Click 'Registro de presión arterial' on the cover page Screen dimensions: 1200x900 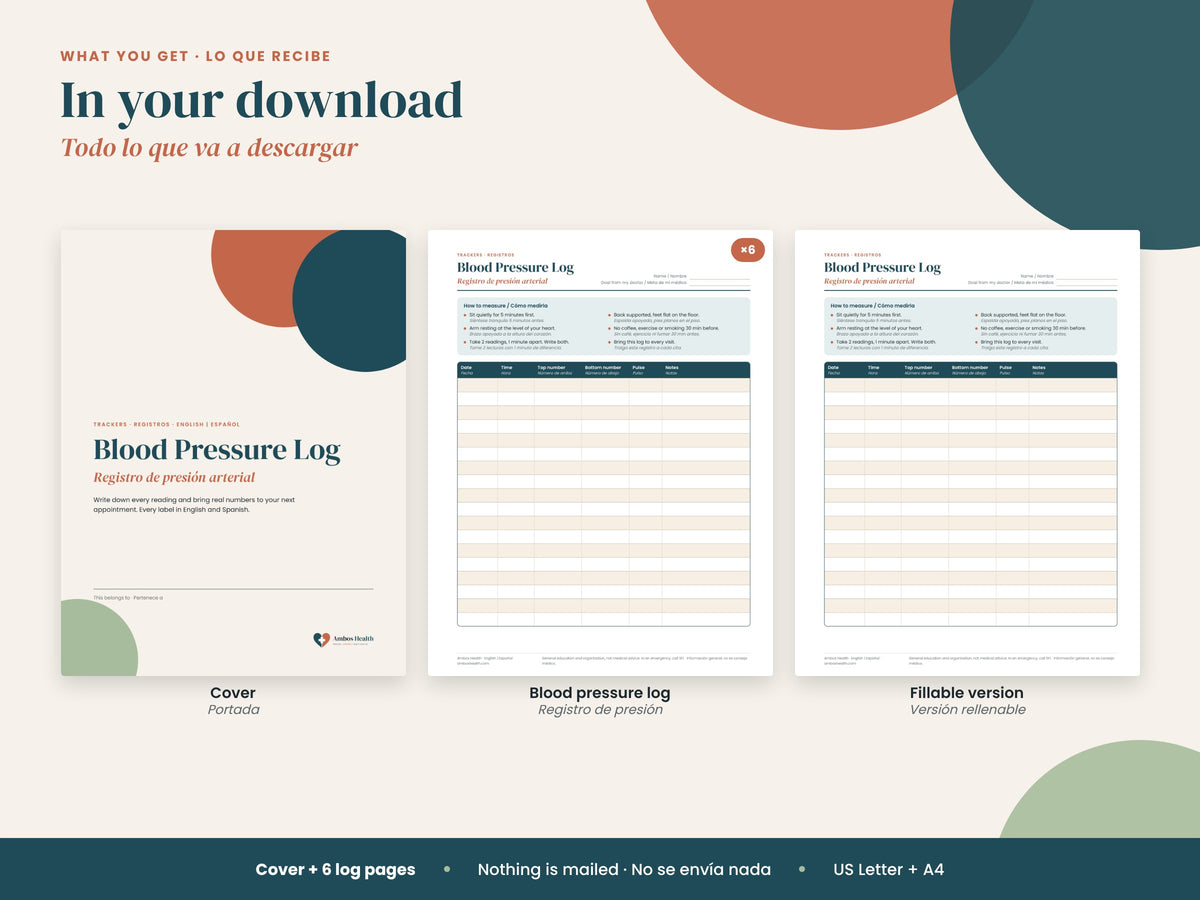174,477
